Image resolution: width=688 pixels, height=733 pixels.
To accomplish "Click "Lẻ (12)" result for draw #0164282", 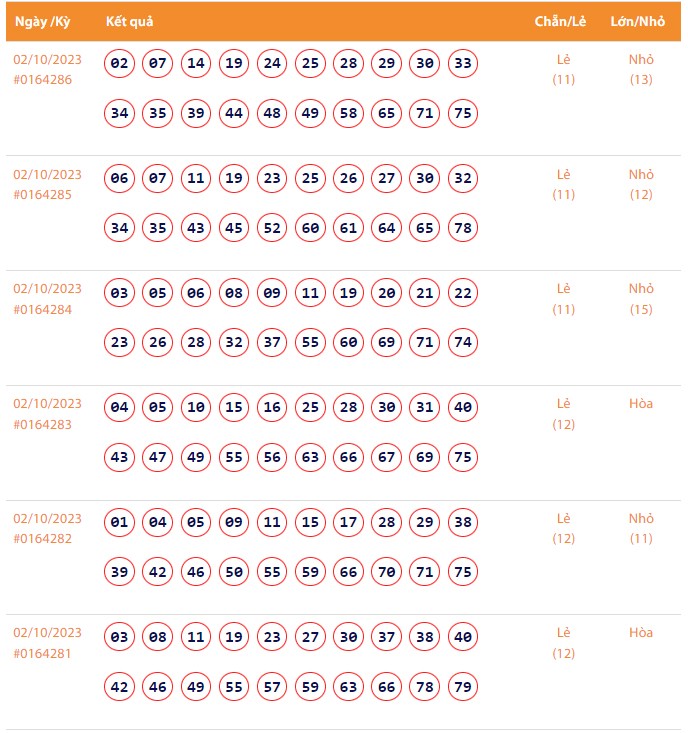I will 564,528.
